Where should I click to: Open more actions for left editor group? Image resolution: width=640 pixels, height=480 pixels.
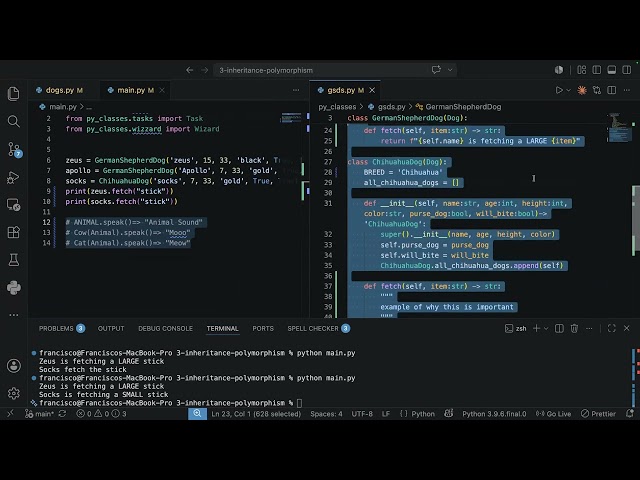click(x=296, y=90)
